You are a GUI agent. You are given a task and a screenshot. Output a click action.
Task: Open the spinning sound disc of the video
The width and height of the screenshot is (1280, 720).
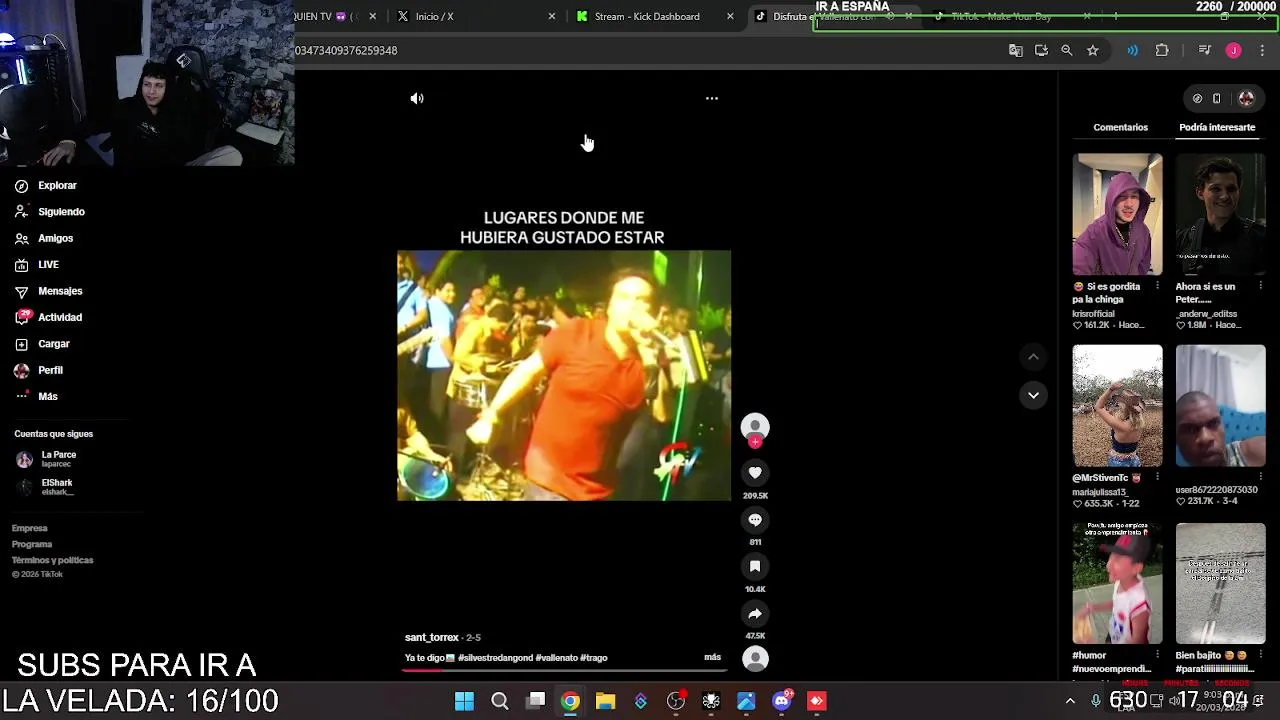pos(755,658)
